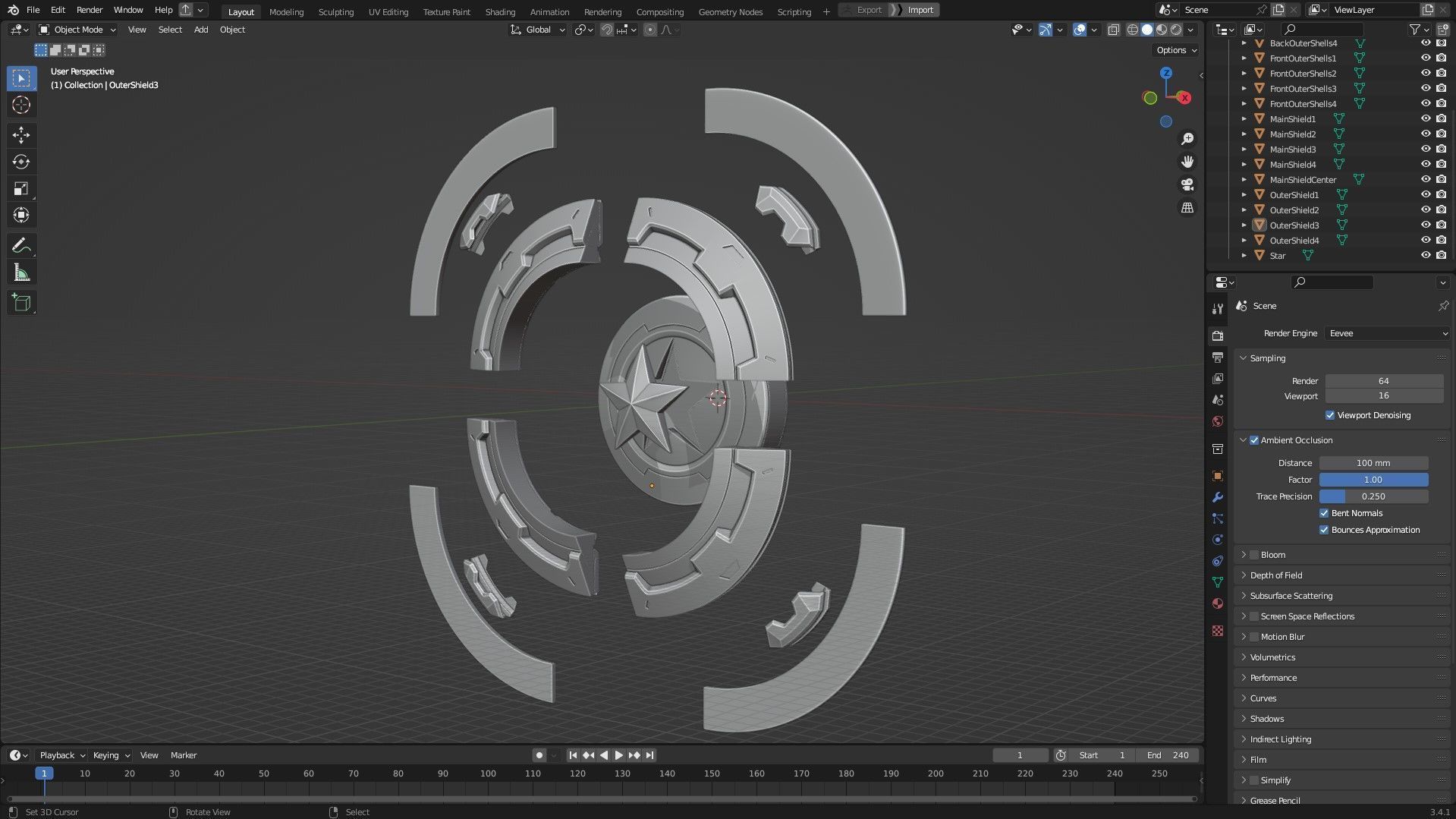Activate the Select Box tool
The height and width of the screenshot is (819, 1456).
tap(21, 78)
